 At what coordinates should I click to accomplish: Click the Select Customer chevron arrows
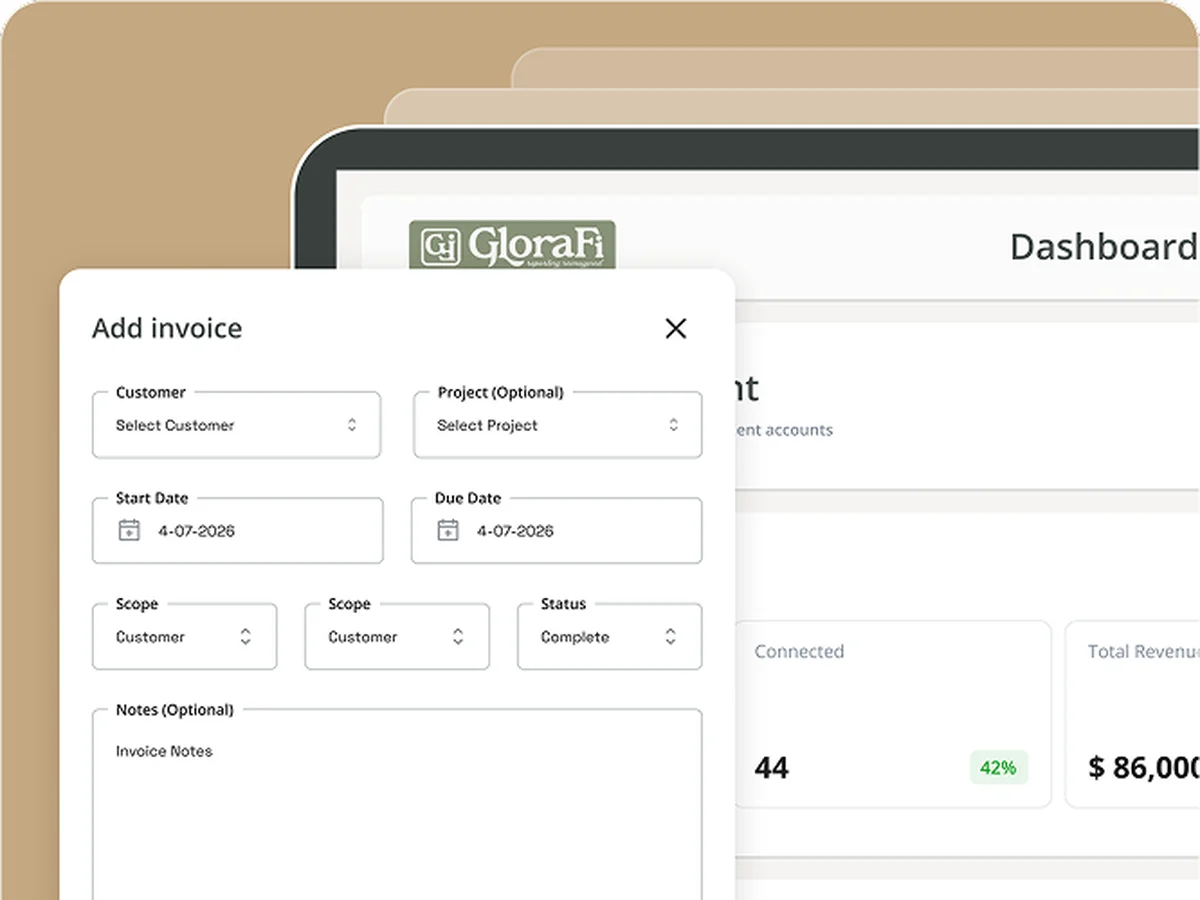[x=352, y=425]
